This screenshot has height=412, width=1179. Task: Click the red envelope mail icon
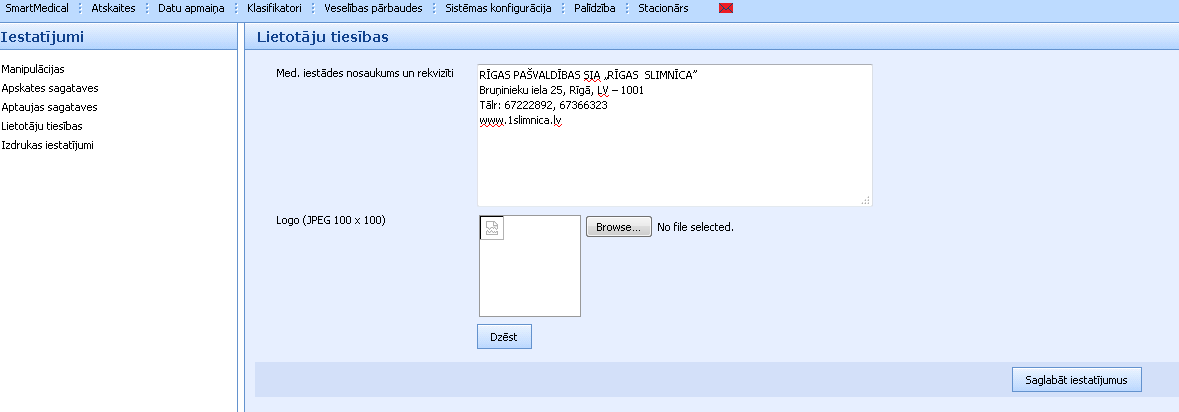click(726, 9)
